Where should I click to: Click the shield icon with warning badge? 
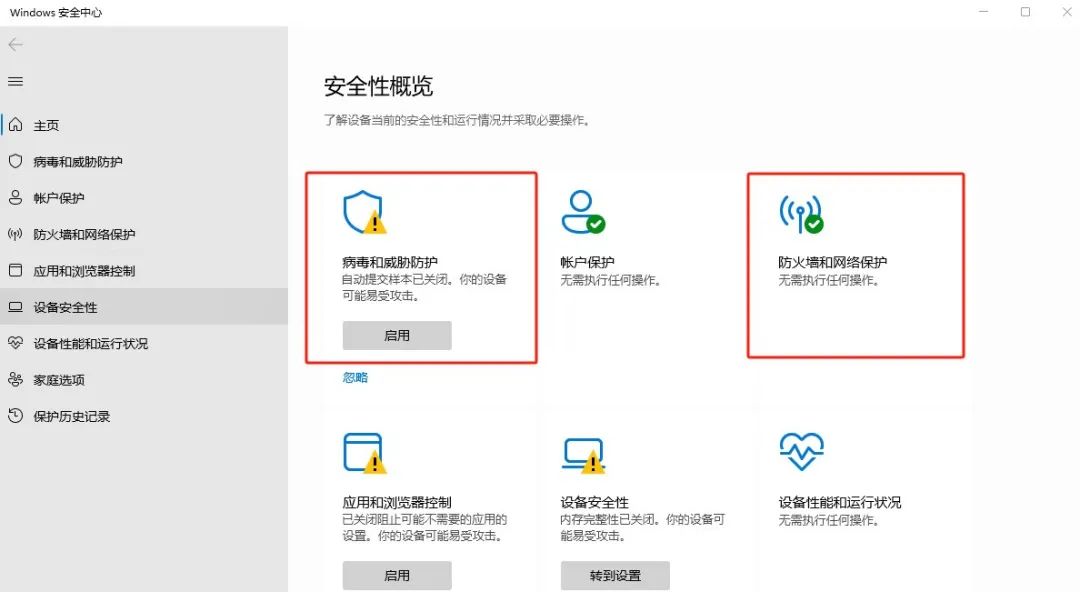click(x=364, y=212)
